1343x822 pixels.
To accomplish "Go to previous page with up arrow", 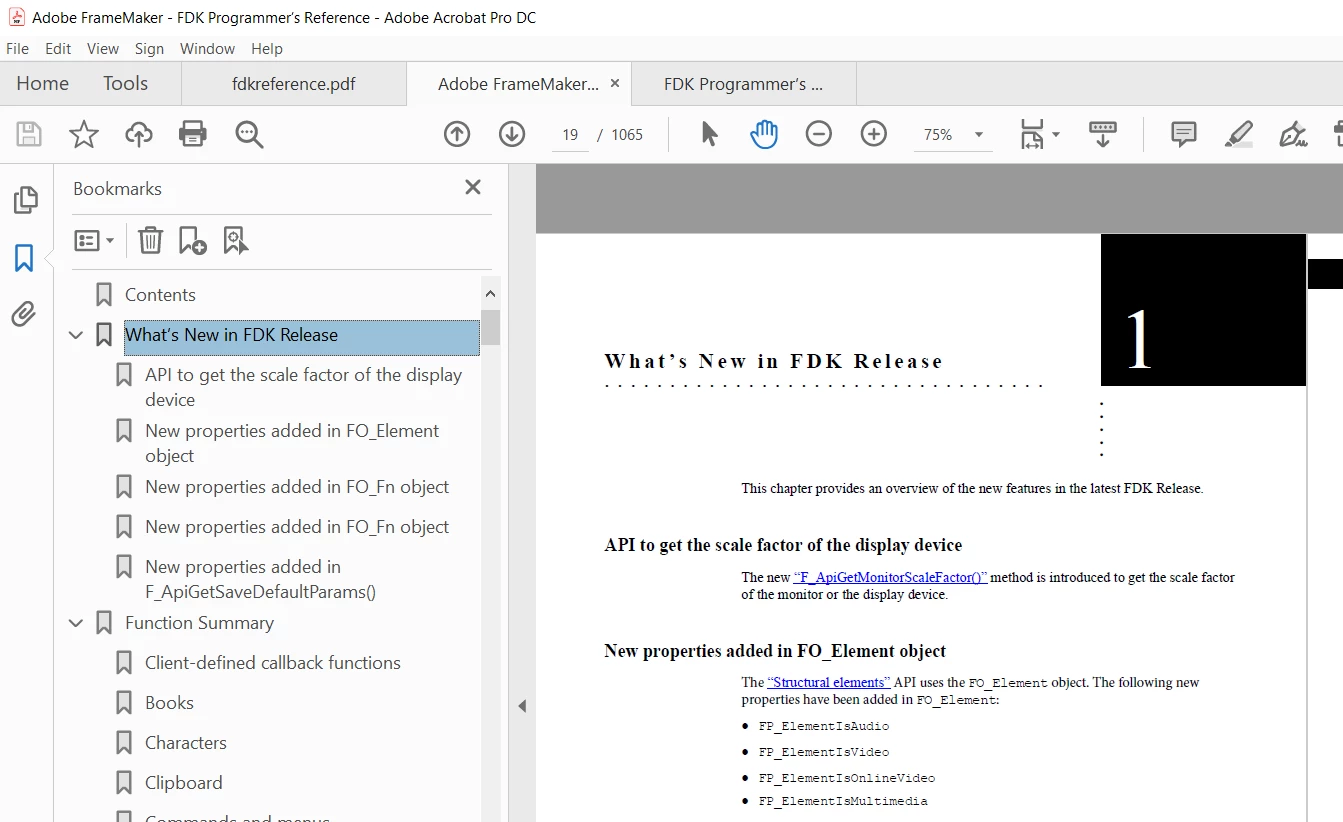I will [457, 134].
